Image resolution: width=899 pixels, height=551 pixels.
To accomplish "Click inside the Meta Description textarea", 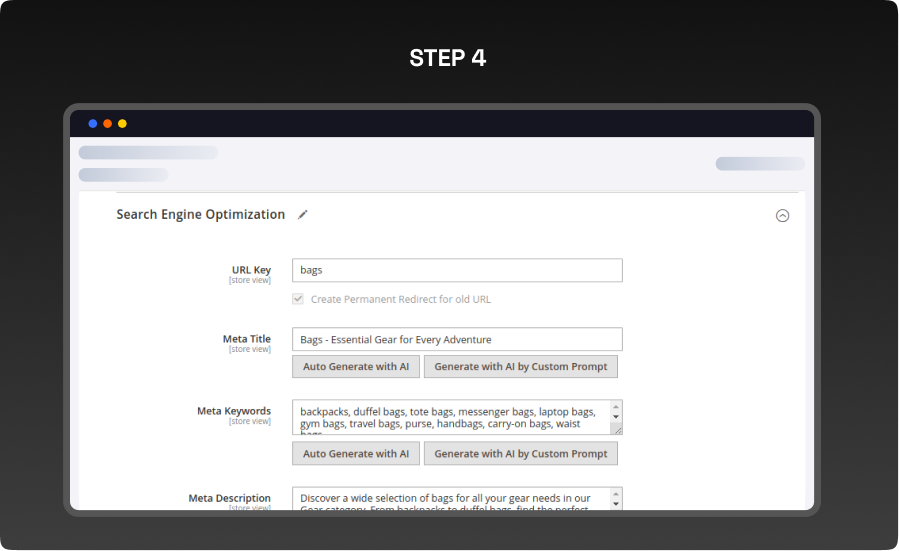I will pyautogui.click(x=450, y=499).
